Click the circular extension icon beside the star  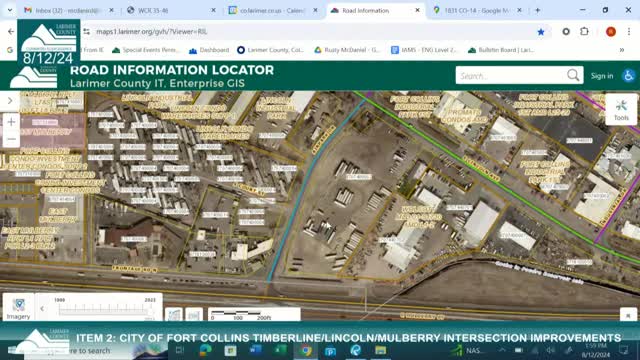tap(566, 31)
